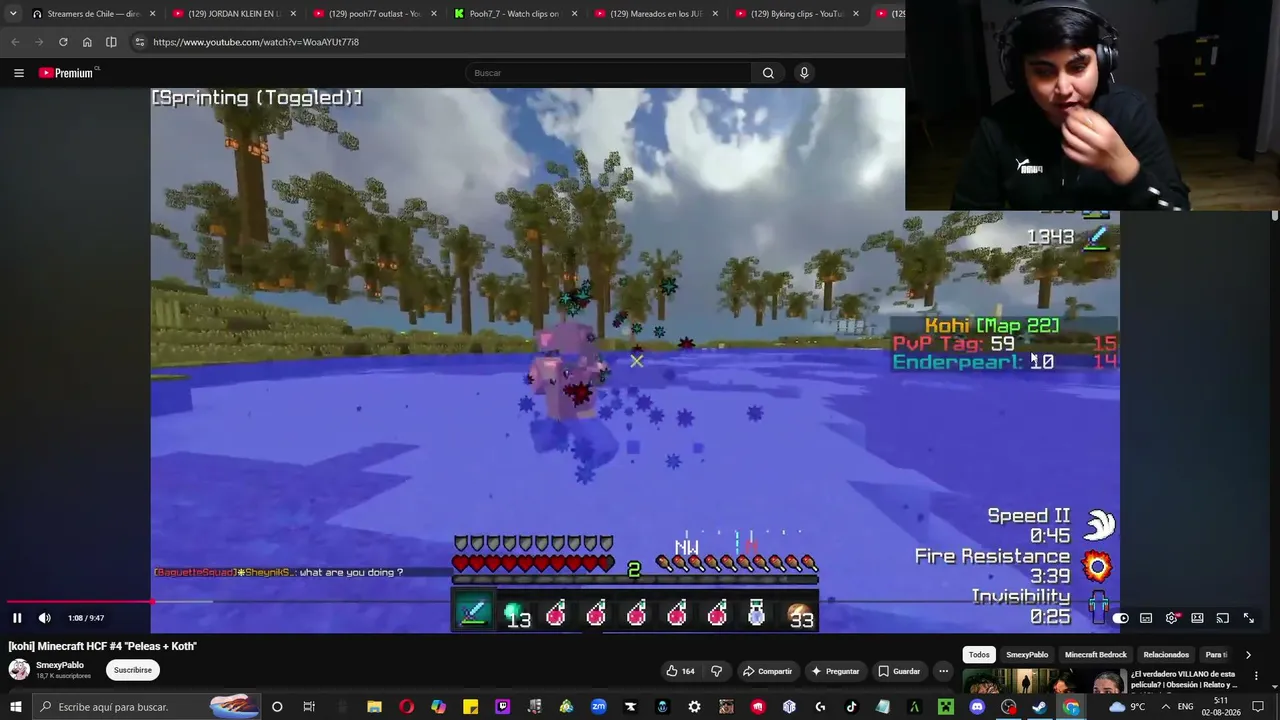This screenshot has height=720, width=1280.
Task: Select the Minecraft Bedrock filter chip
Action: 1096,655
